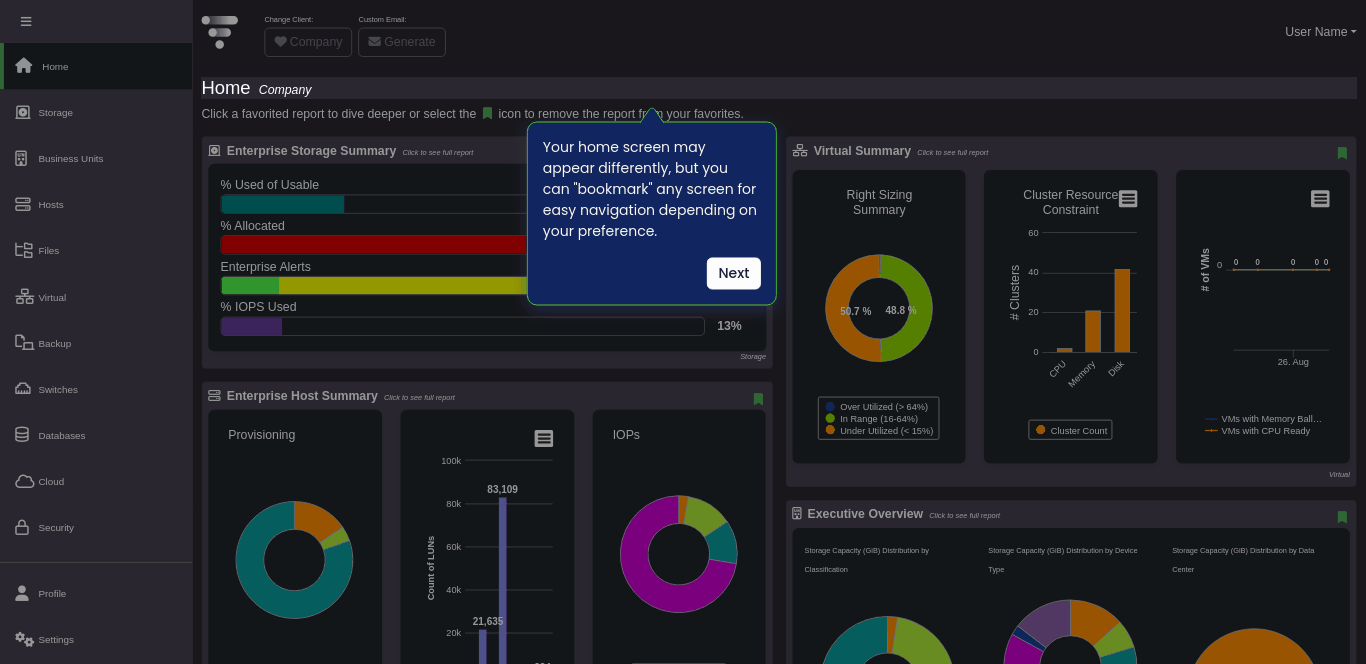Click the Enterprise Host Summary server icon
This screenshot has width=1366, height=664.
(x=214, y=396)
